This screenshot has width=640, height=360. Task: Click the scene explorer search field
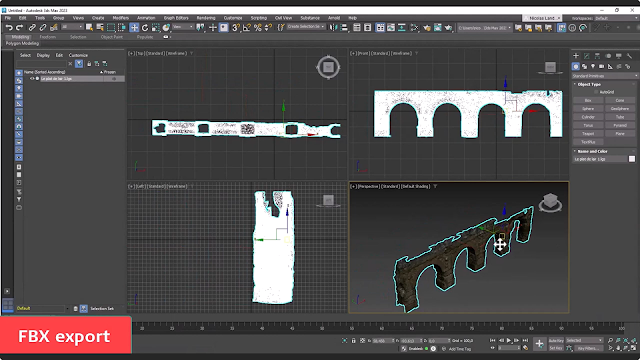pos(41,64)
